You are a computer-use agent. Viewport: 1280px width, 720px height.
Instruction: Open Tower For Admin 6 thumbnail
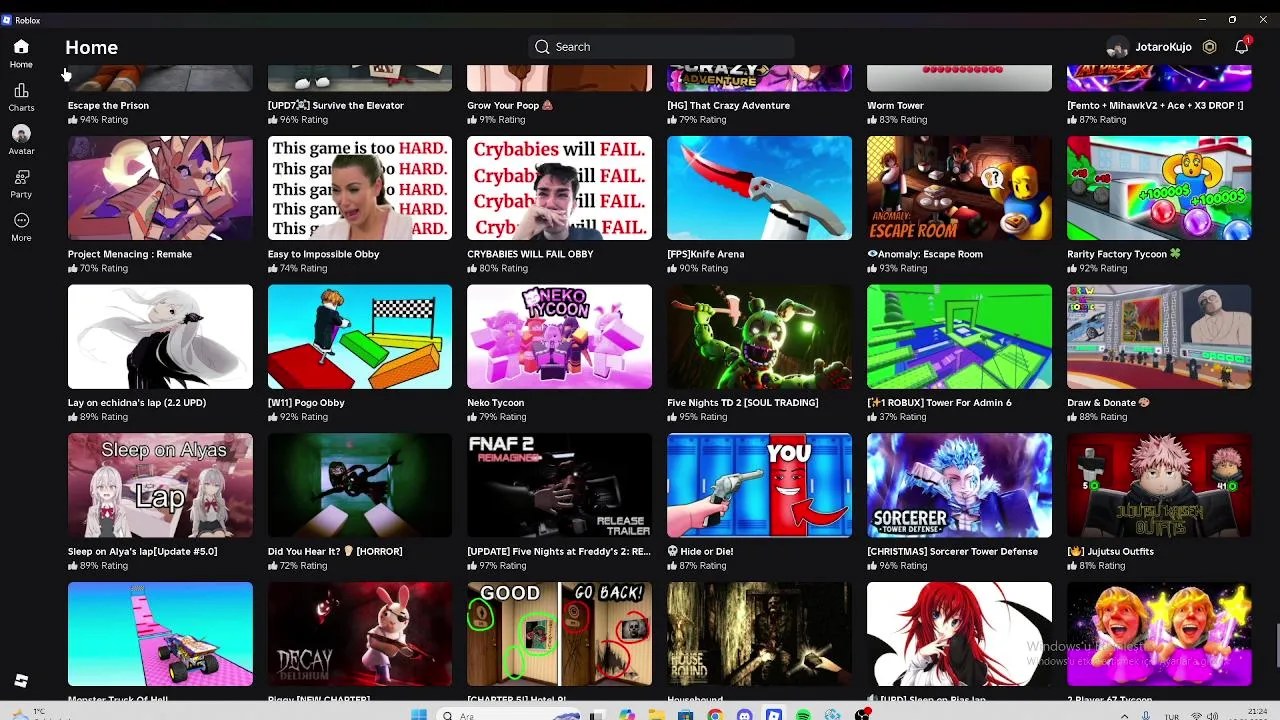coord(959,337)
